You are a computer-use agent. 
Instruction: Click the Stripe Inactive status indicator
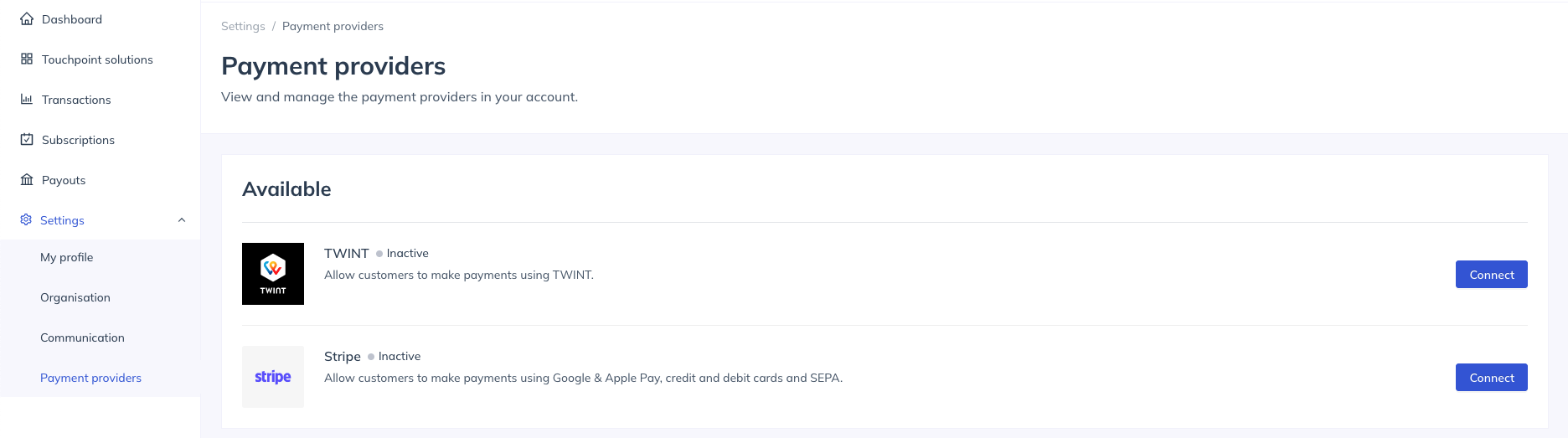(x=395, y=356)
